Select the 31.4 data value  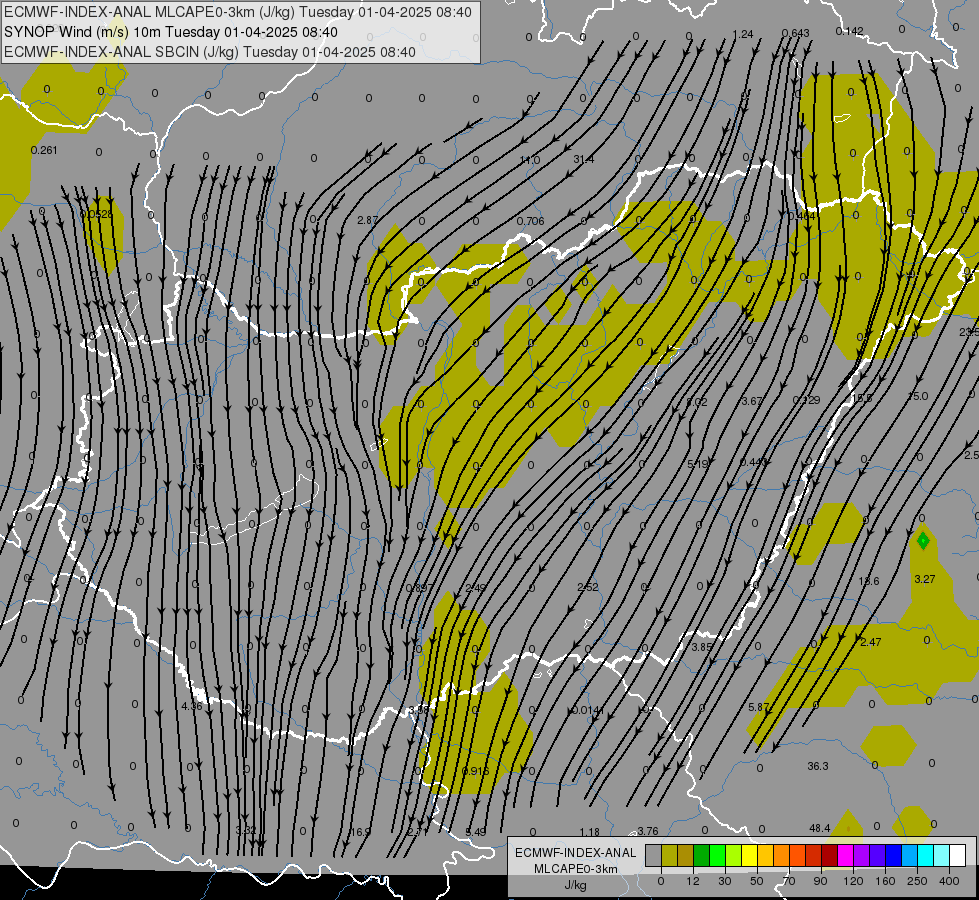tap(584, 159)
